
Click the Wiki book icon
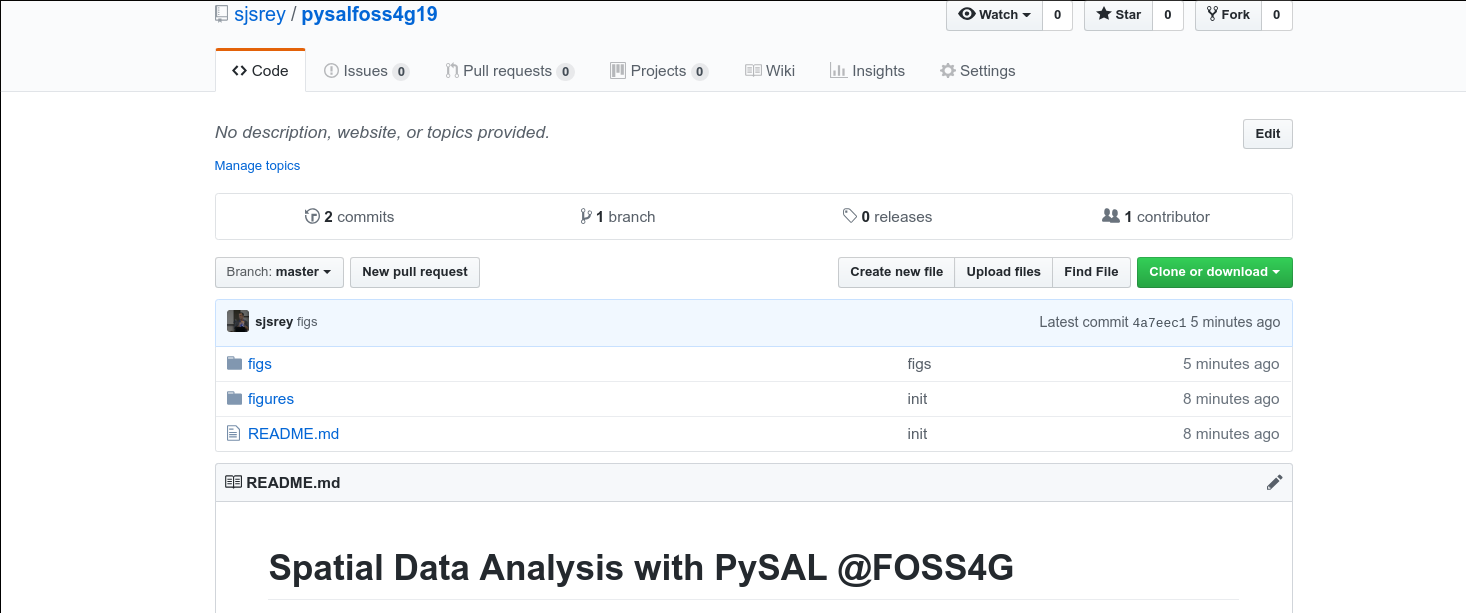(x=753, y=71)
